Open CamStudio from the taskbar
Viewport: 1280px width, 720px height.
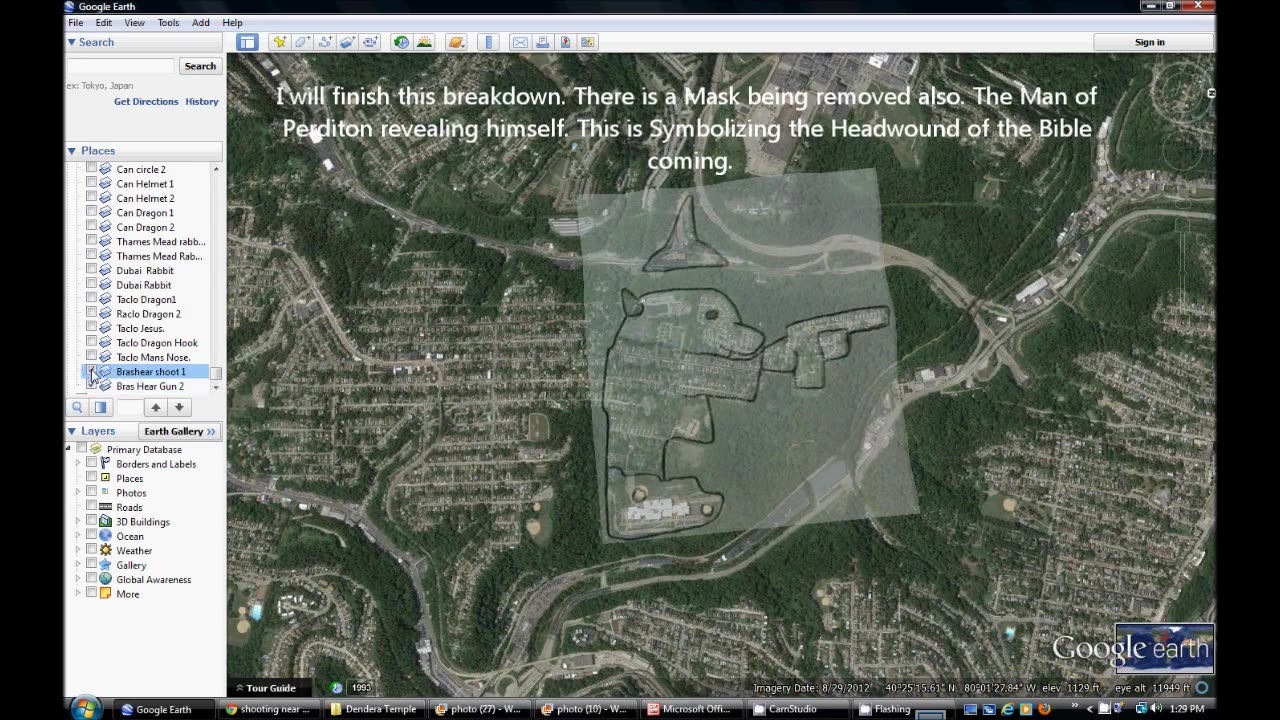click(x=792, y=709)
